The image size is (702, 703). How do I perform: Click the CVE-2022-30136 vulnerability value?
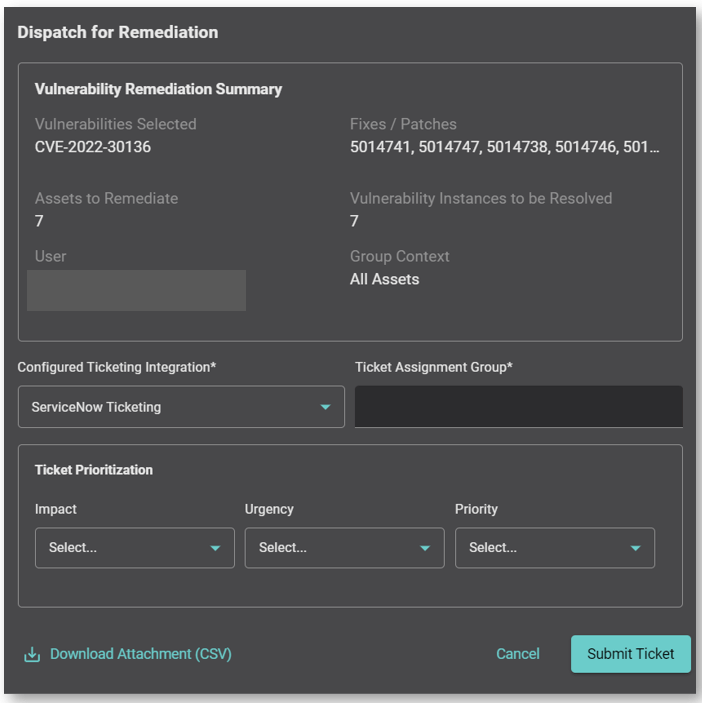click(x=93, y=147)
